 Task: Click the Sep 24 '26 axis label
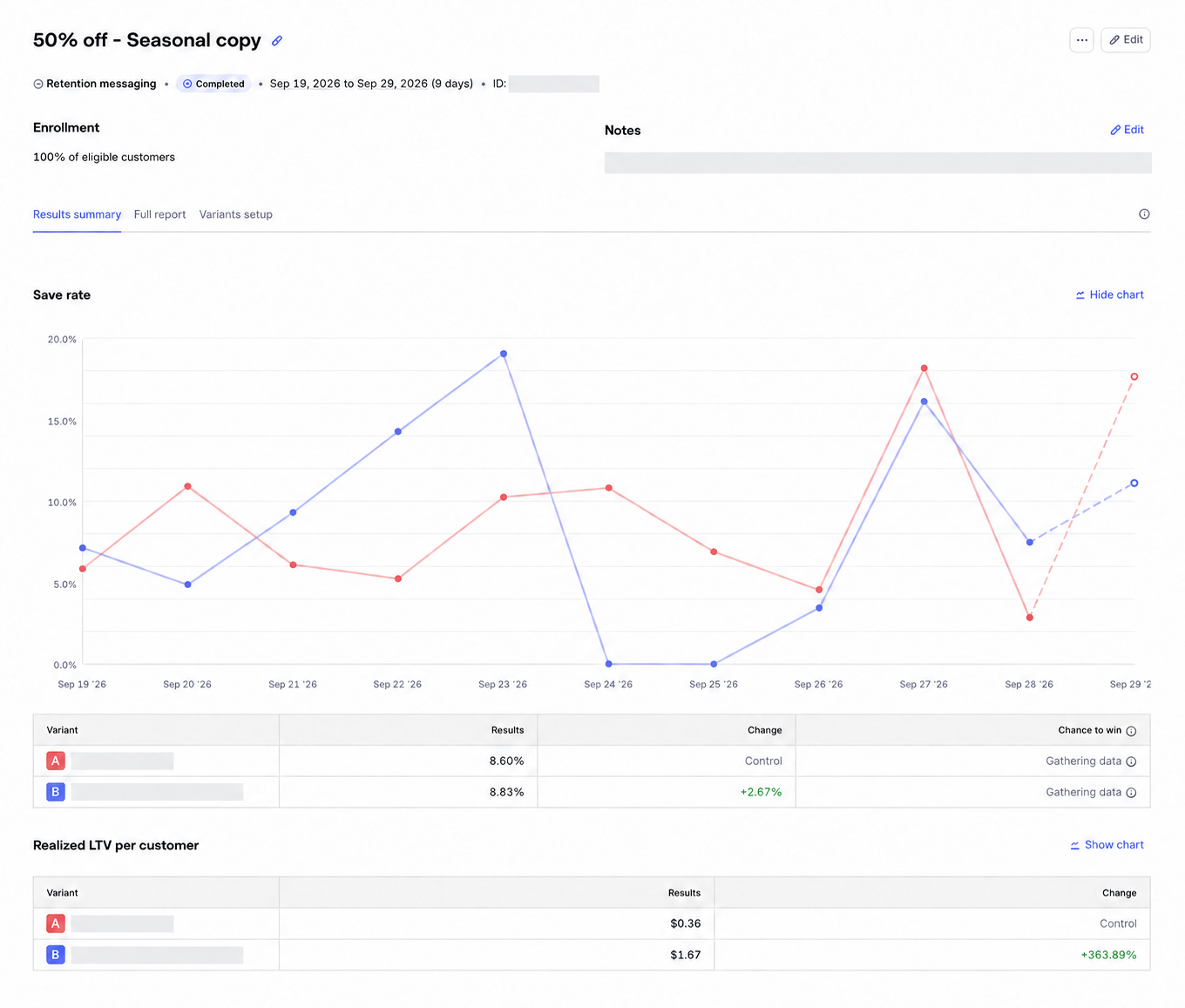608,685
